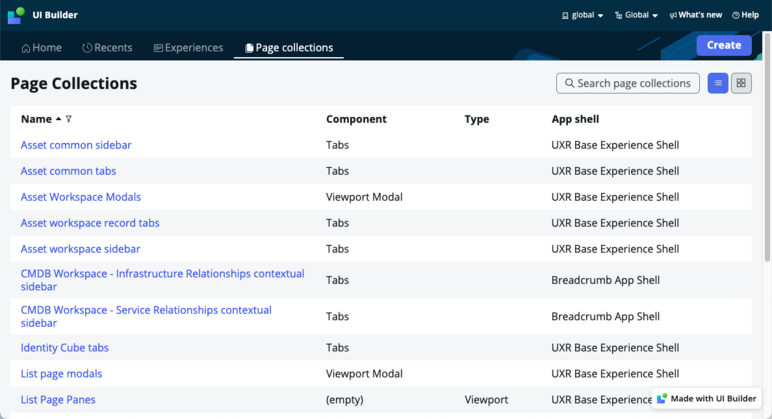
Task: Click the What's new megaphone icon
Action: point(673,15)
